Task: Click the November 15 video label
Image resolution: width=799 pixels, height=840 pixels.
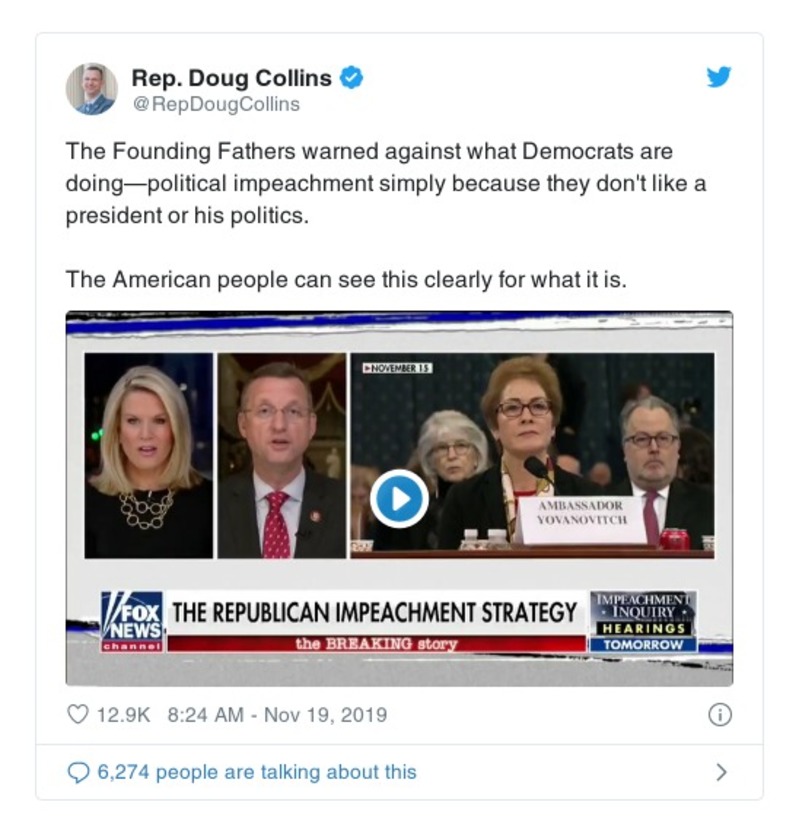Action: pyautogui.click(x=398, y=368)
